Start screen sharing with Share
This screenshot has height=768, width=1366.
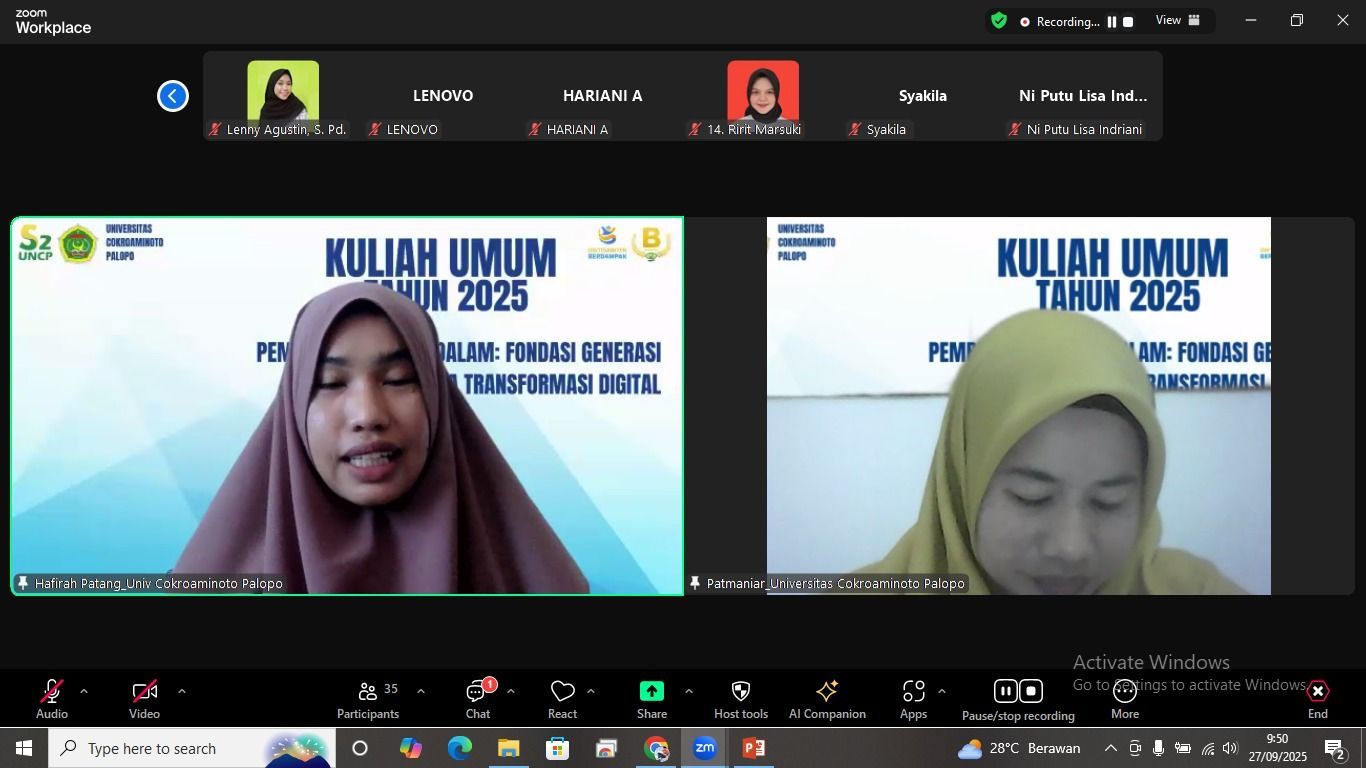point(652,699)
